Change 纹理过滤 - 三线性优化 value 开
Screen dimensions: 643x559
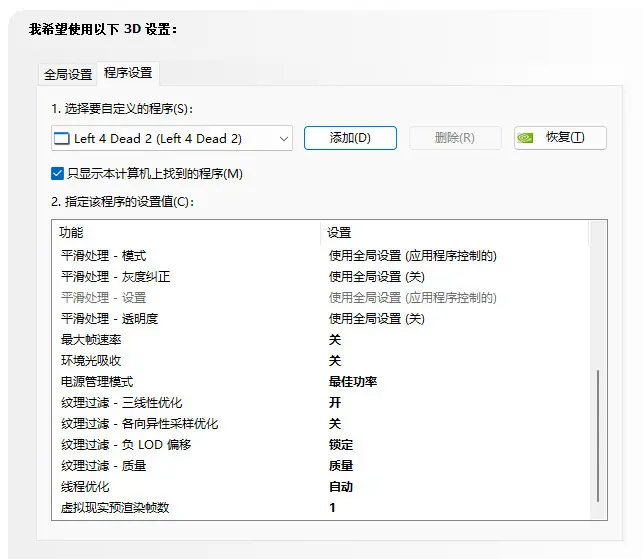335,402
